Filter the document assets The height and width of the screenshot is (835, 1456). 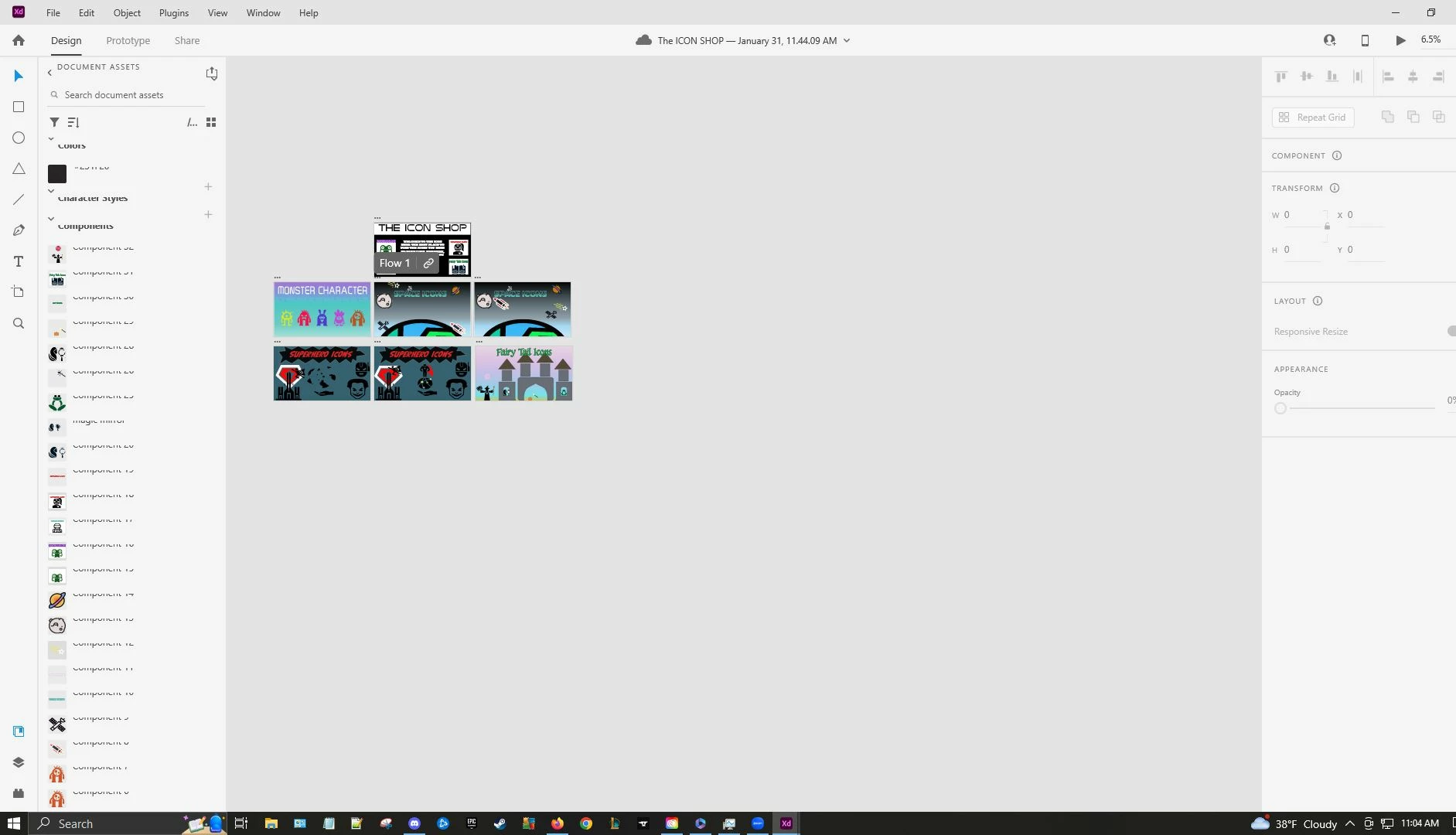[x=54, y=122]
